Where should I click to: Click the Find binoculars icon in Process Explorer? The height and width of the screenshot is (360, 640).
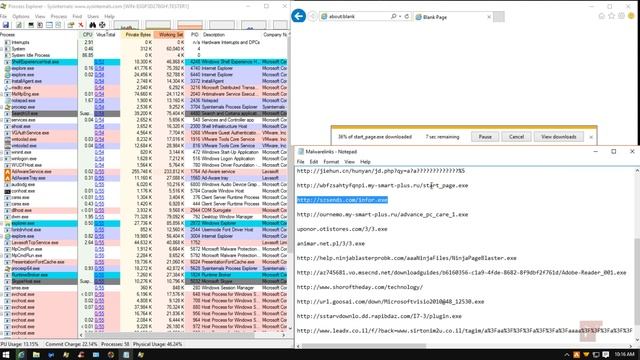(x=93, y=25)
